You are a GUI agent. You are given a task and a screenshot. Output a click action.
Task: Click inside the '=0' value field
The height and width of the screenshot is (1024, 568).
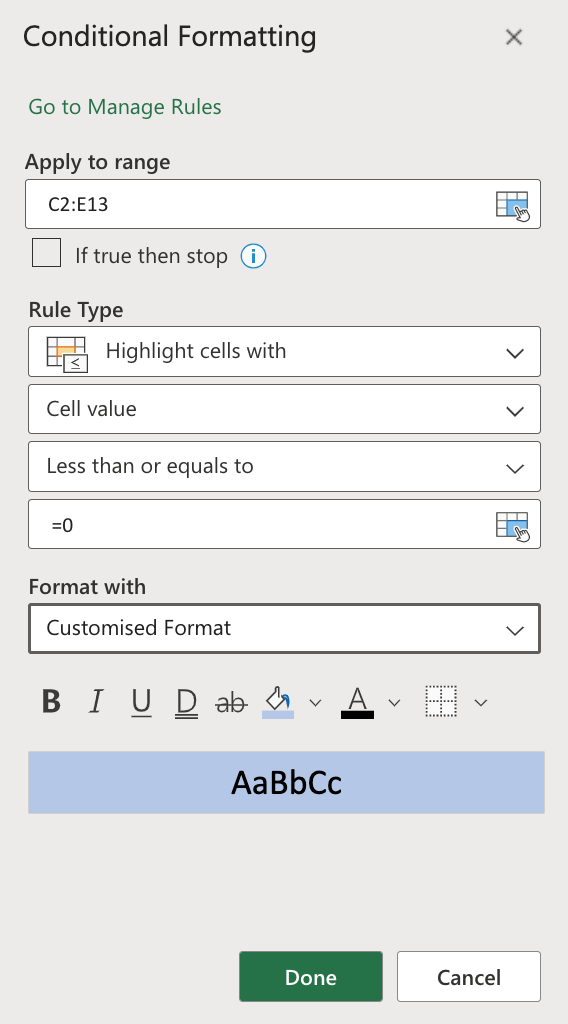click(x=261, y=524)
